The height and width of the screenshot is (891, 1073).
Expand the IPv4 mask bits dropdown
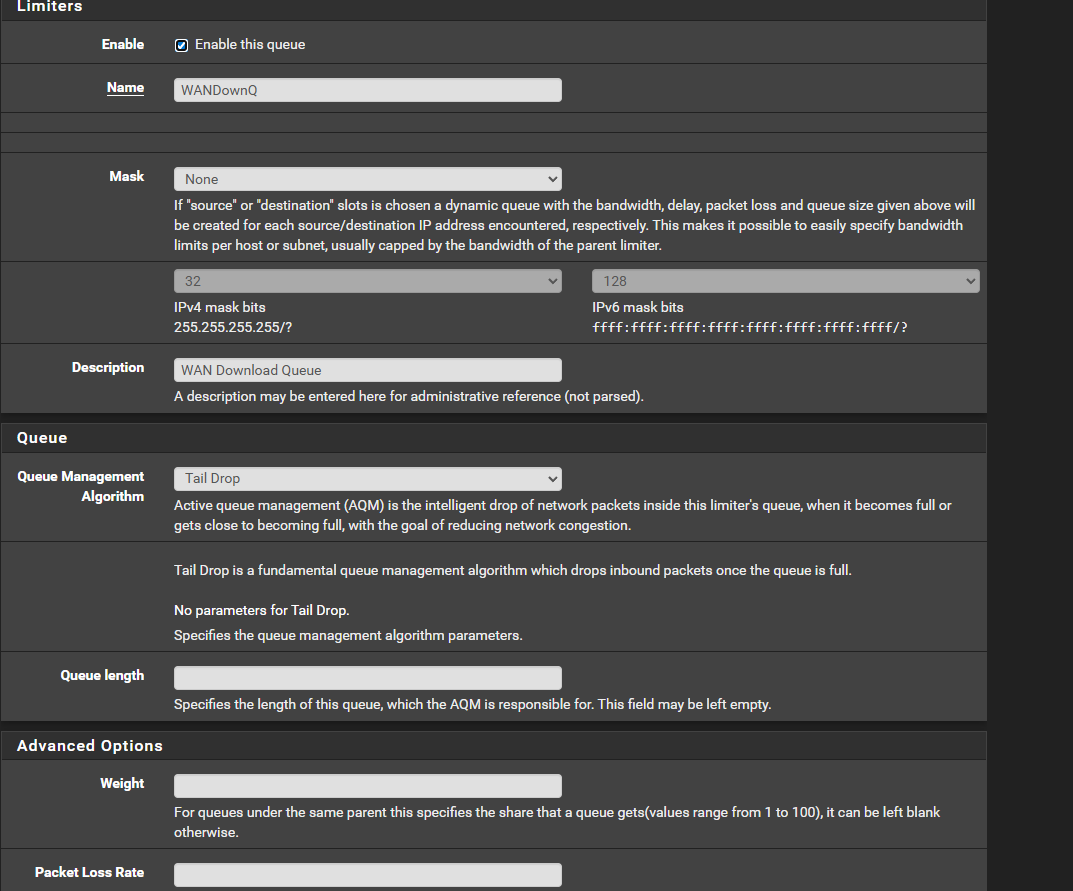click(367, 282)
